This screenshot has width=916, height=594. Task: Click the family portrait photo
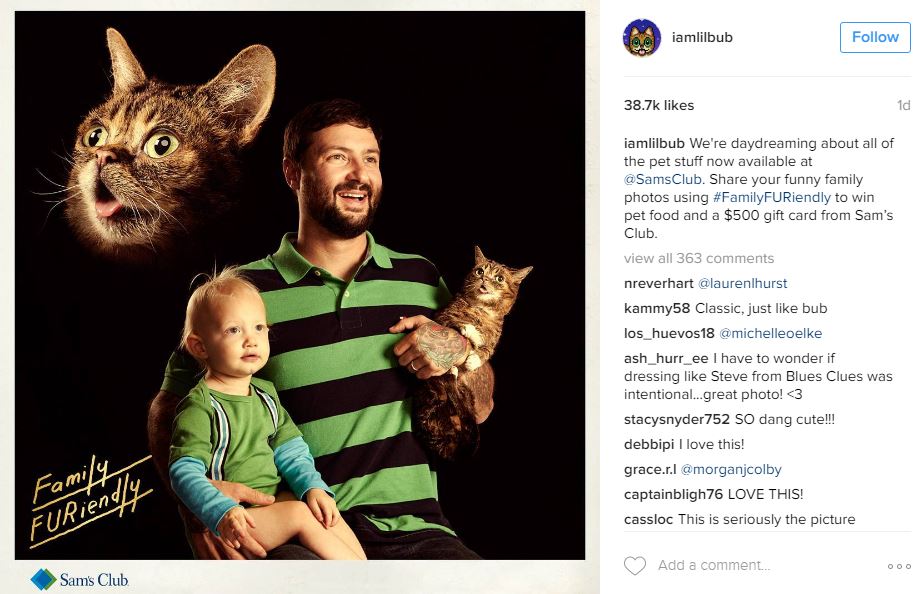tap(300, 285)
